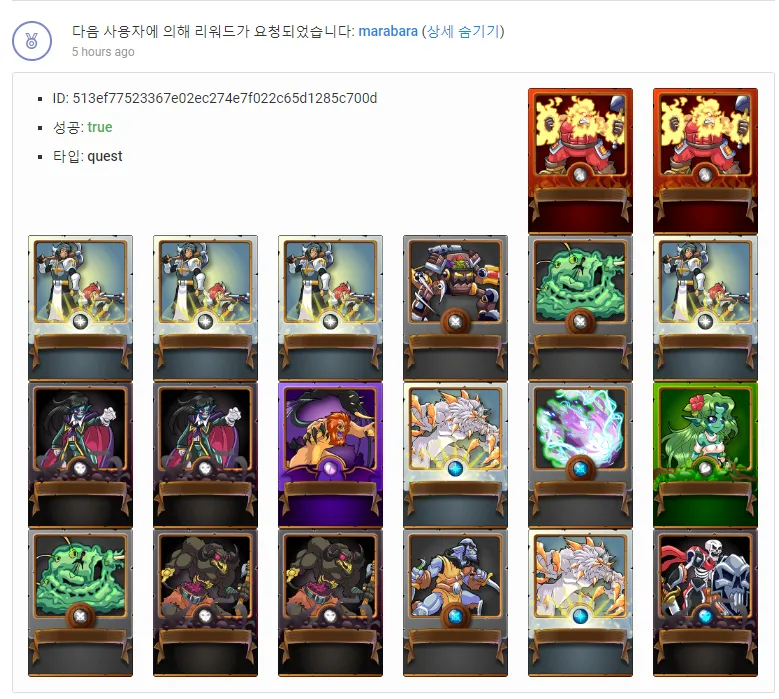Viewport: 779px width, 699px height.
Task: Collapse details via 상세 숨기기 link
Action: [x=463, y=31]
